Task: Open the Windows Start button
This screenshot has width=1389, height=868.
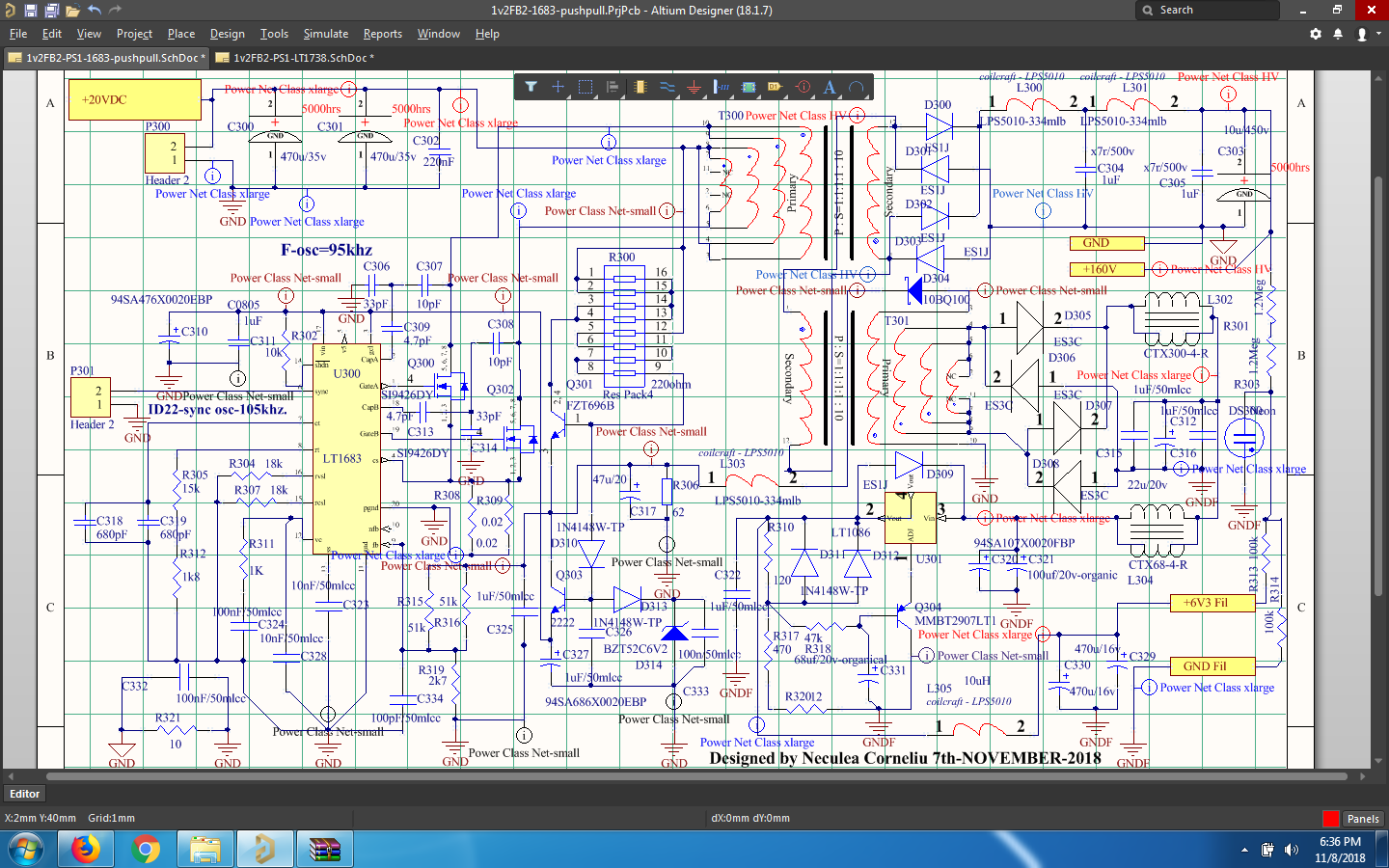Action: [27, 850]
